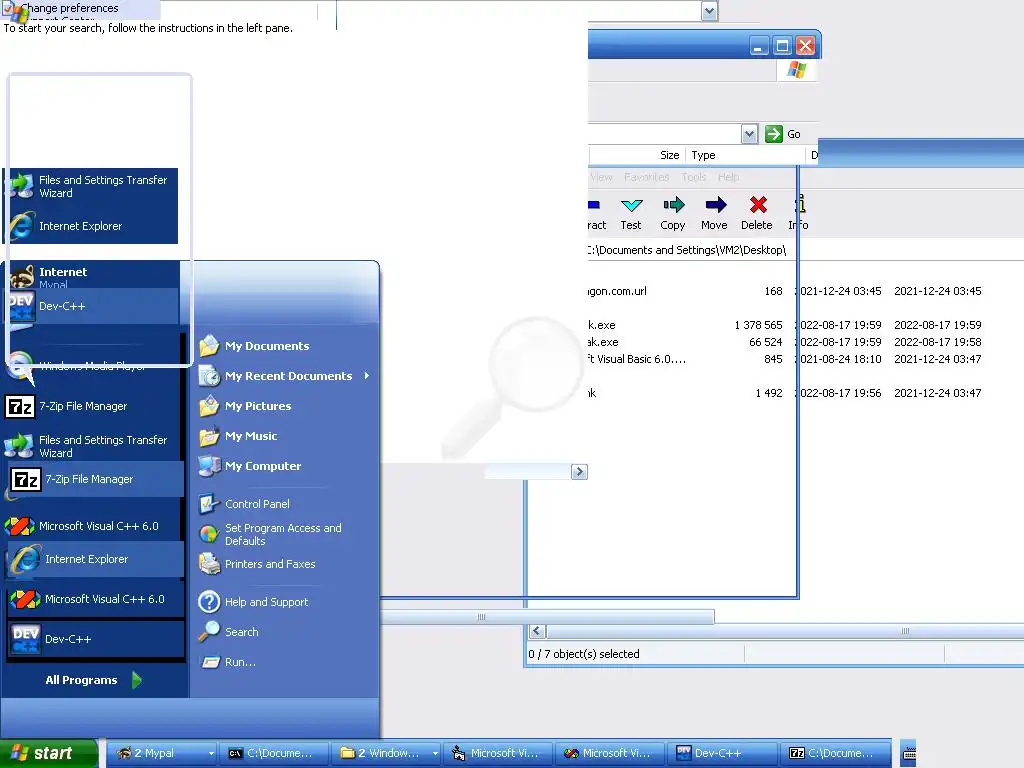Click the date 2022-08-17 19:58
1024x768 pixels.
pyautogui.click(x=937, y=342)
